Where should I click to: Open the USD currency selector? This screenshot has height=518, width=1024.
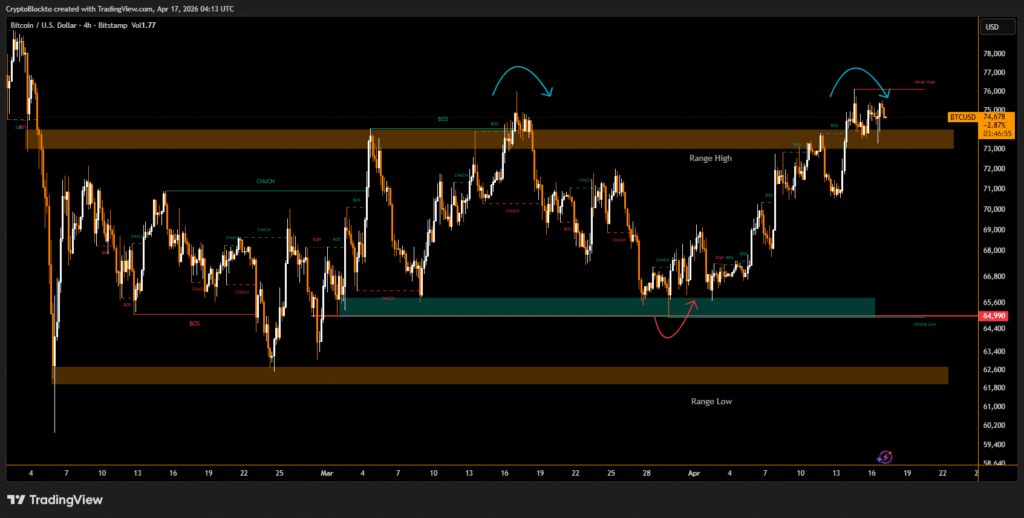click(992, 27)
